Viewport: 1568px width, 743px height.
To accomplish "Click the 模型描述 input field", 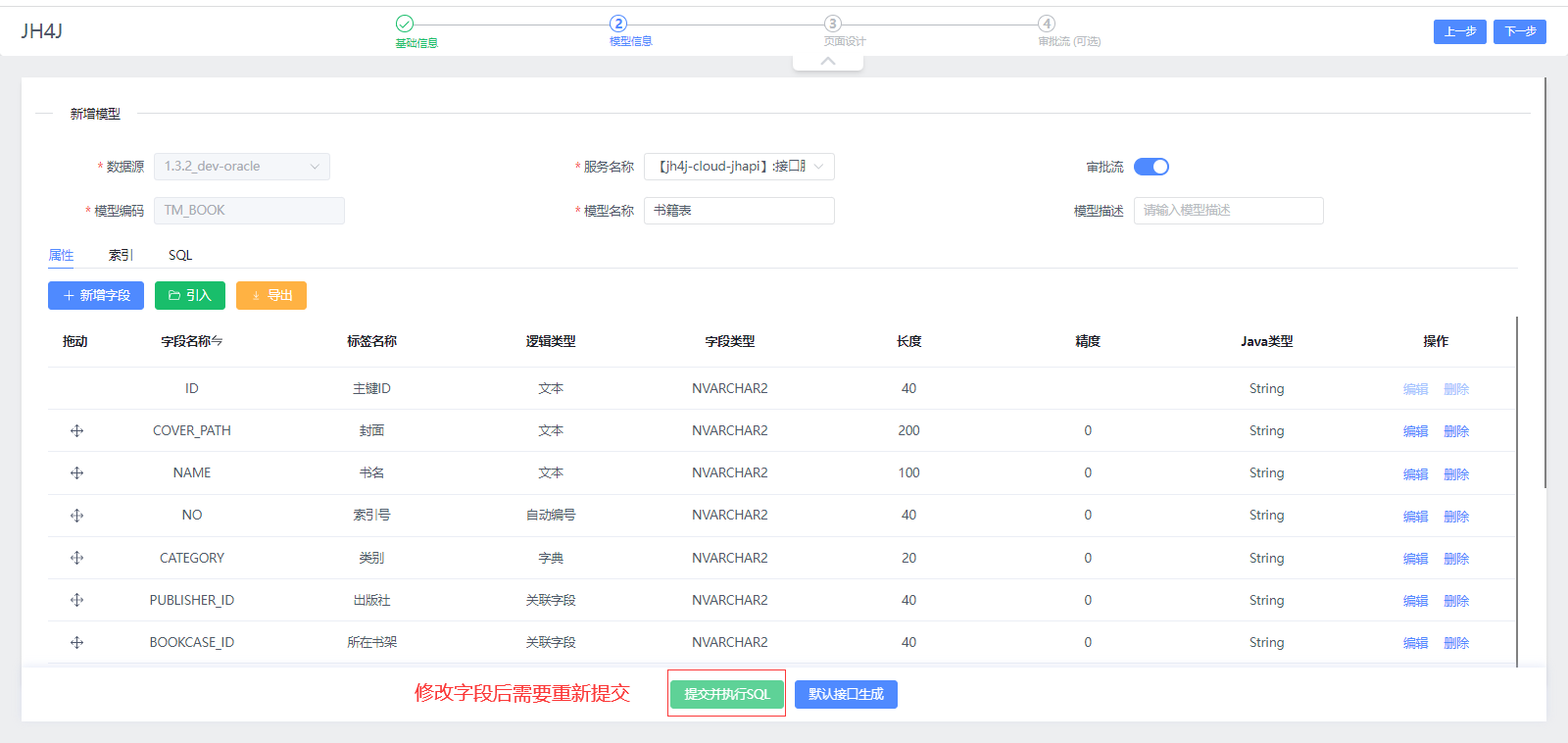I will (x=1229, y=211).
